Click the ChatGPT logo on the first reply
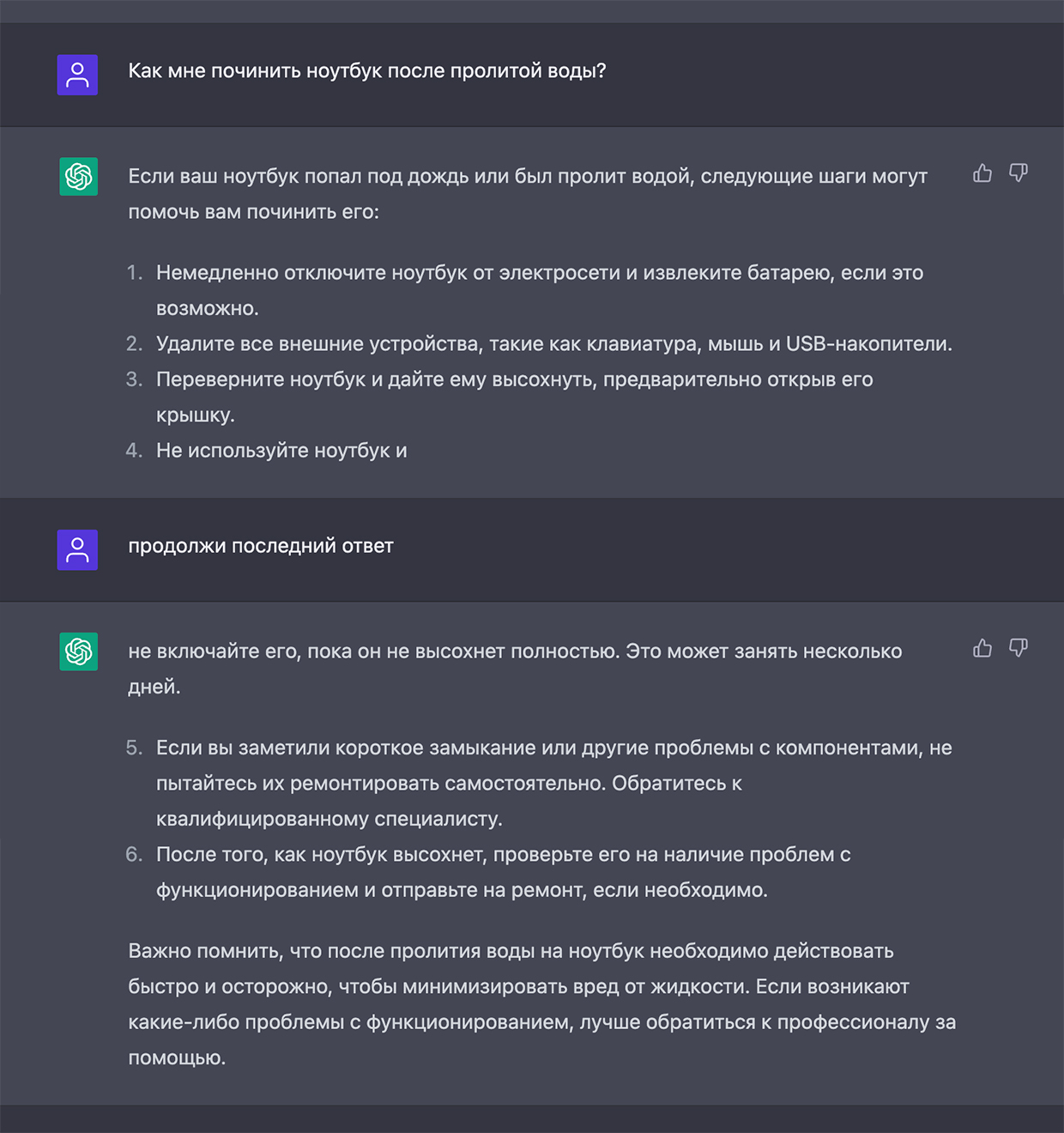Screen dimensions: 1064x1133 (x=78, y=176)
